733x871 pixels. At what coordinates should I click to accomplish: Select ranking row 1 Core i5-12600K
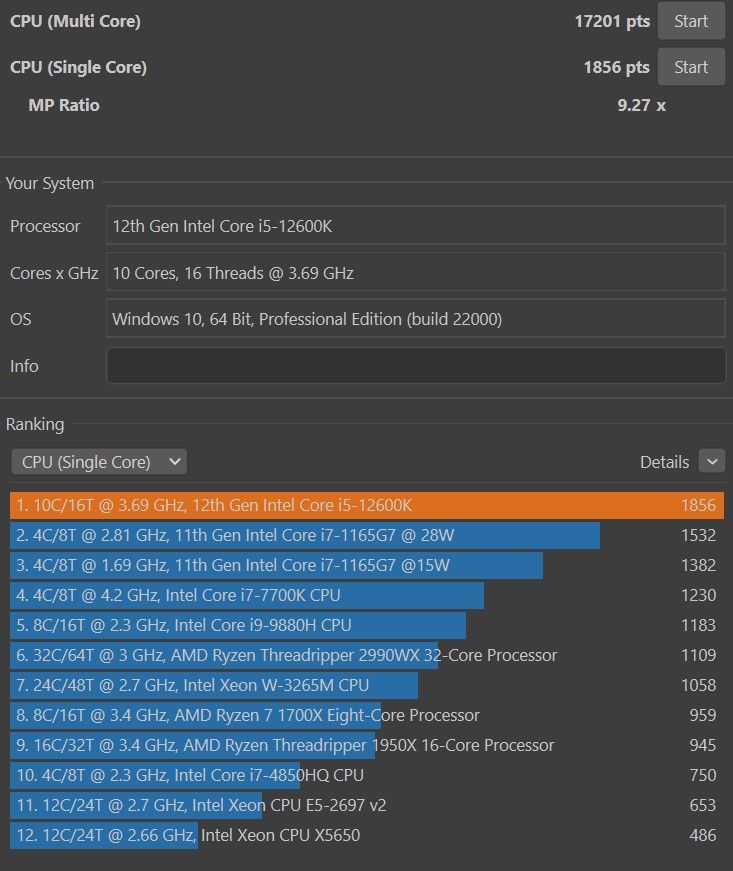(366, 505)
